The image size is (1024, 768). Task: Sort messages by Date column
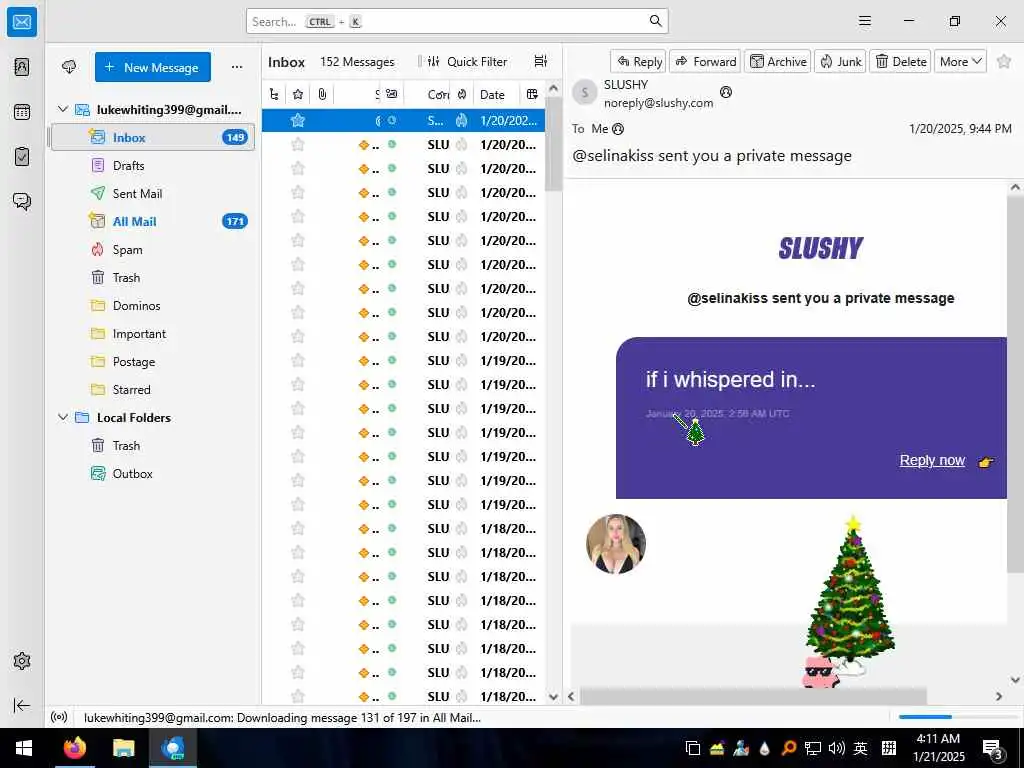(492, 95)
